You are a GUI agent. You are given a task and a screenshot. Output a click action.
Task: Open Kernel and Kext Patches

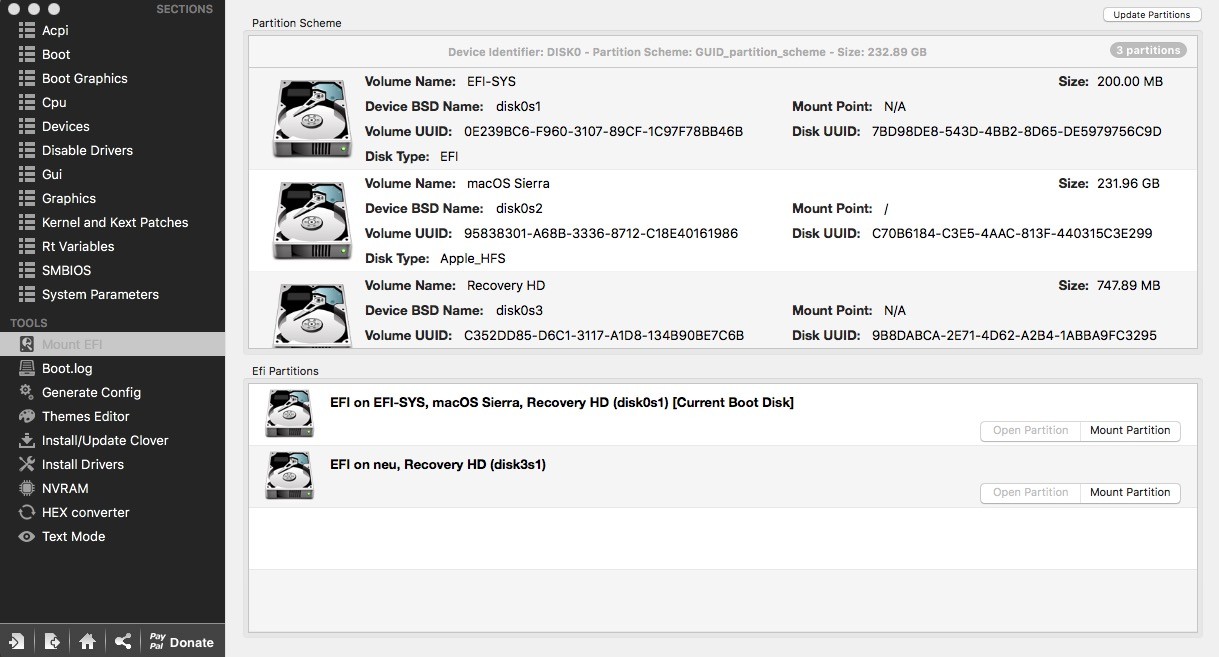coord(112,222)
